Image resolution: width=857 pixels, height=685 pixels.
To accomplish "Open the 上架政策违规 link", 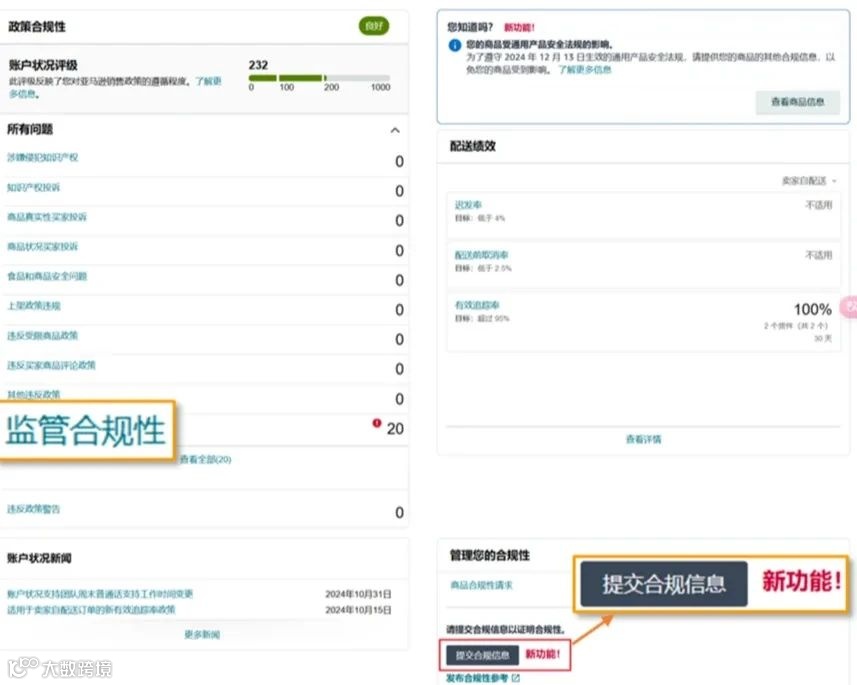I will tap(33, 306).
